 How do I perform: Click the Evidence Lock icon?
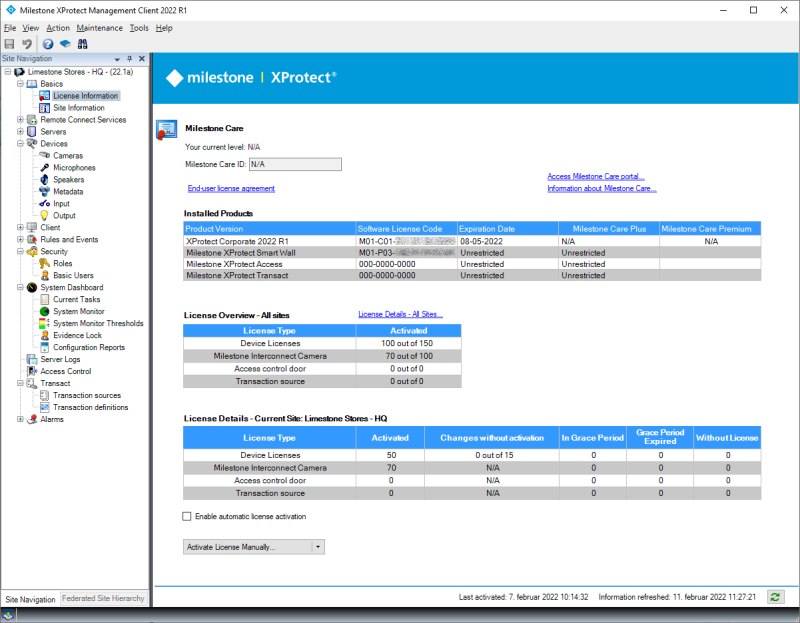point(44,335)
